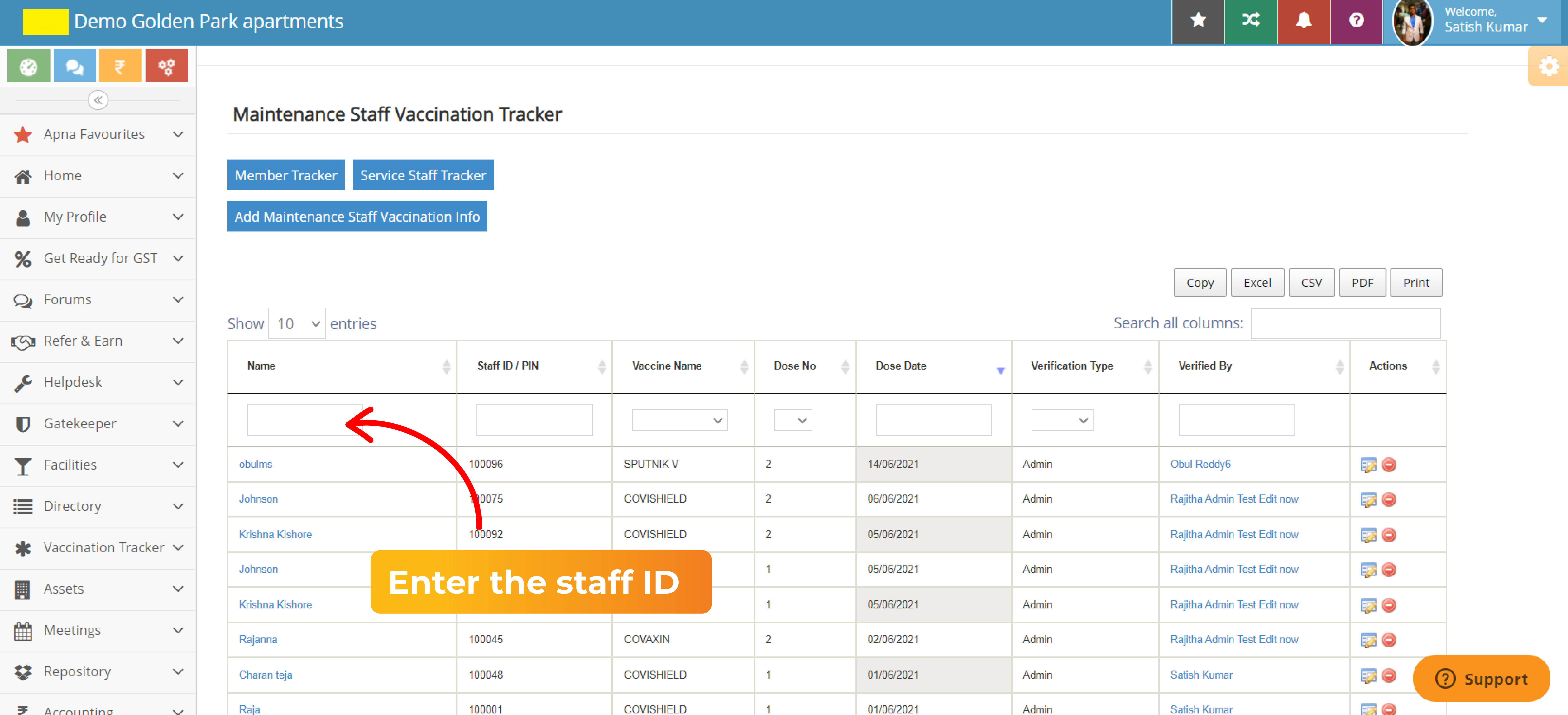
Task: Open the user account dropdown arrow
Action: (x=1542, y=20)
